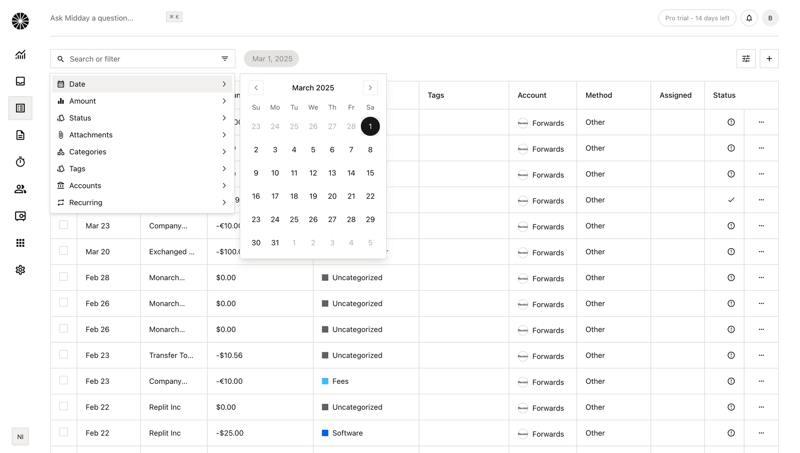
Task: Pick March 15 in the calendar
Action: [x=370, y=173]
